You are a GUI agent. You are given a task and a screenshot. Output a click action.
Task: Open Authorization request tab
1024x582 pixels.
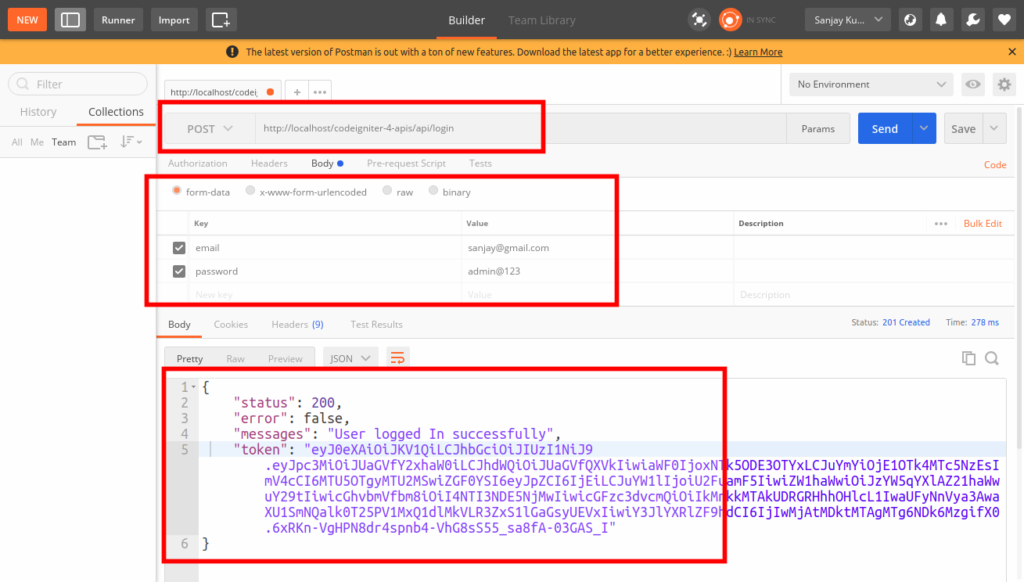197,163
